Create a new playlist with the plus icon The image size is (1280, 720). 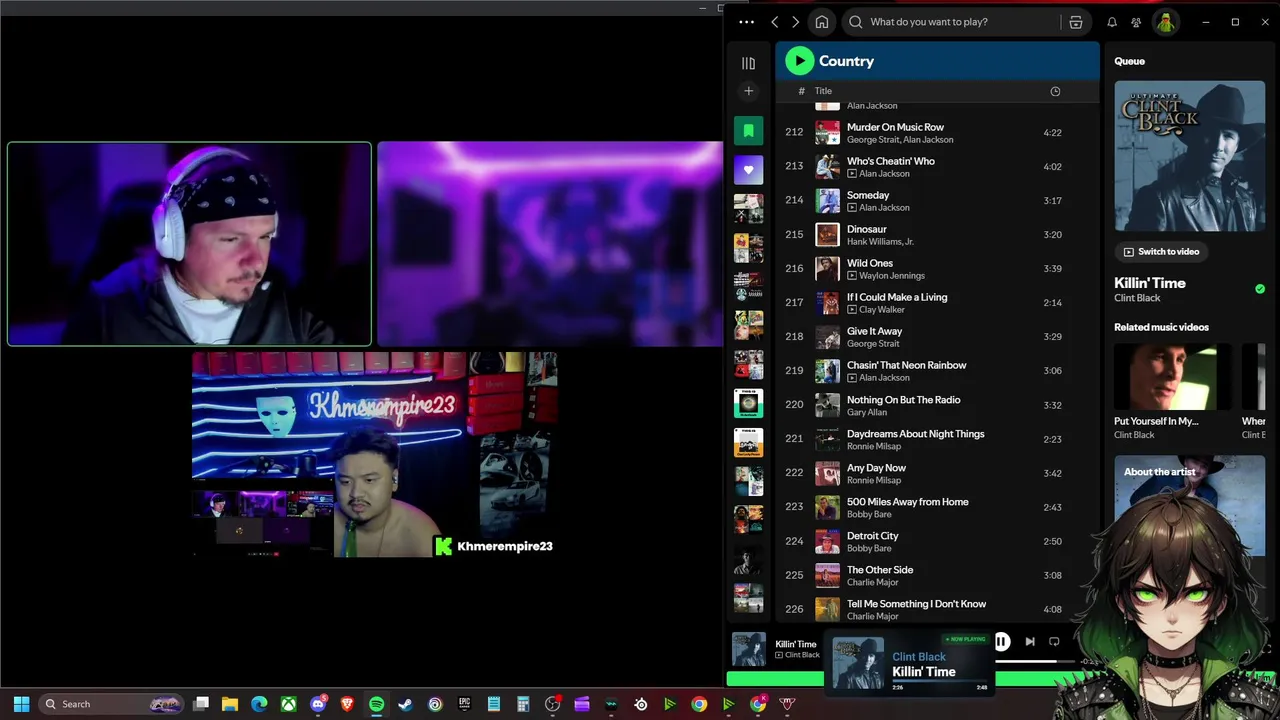[x=748, y=91]
